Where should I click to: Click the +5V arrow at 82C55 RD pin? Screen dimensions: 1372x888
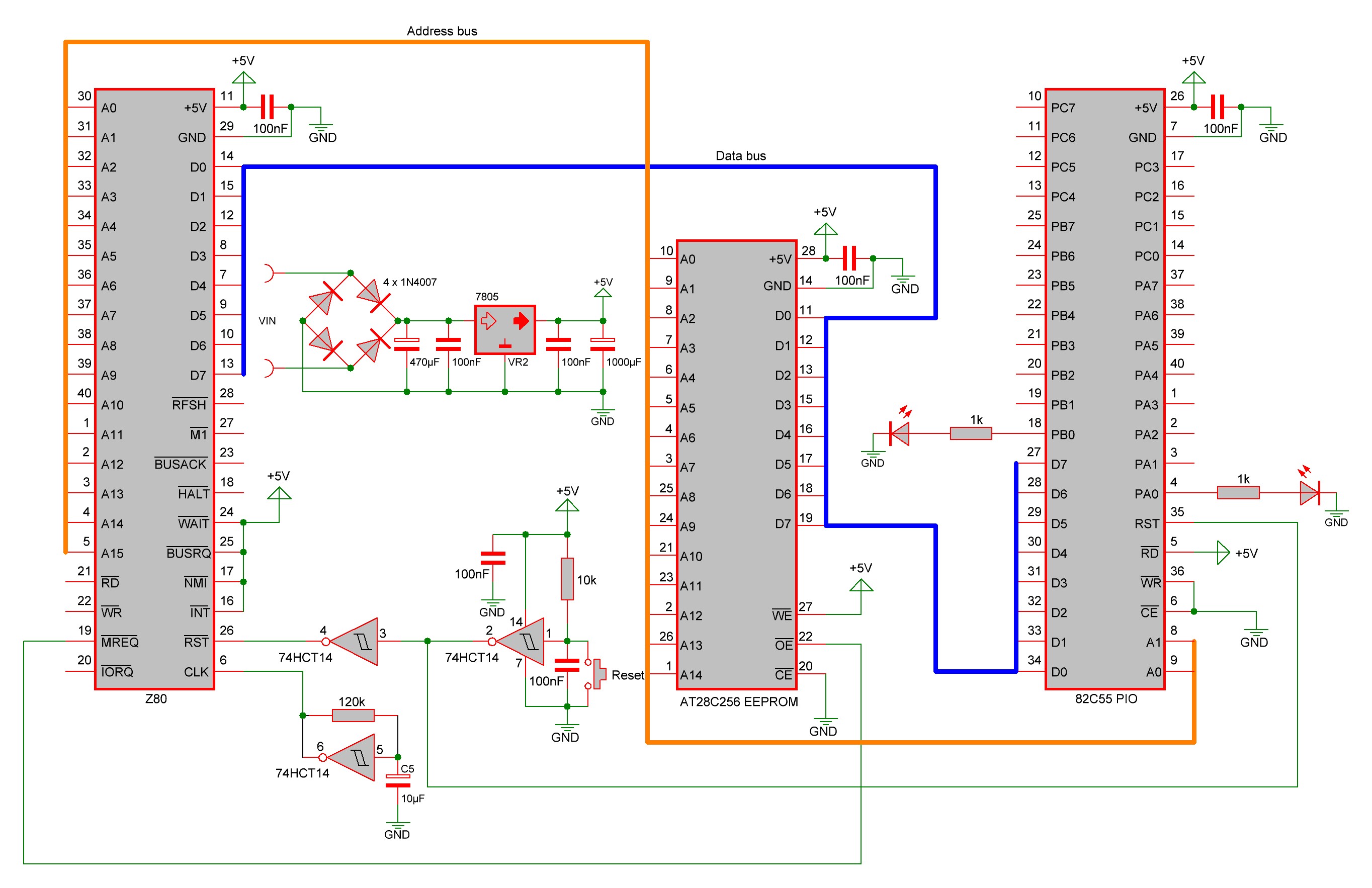[x=1223, y=553]
